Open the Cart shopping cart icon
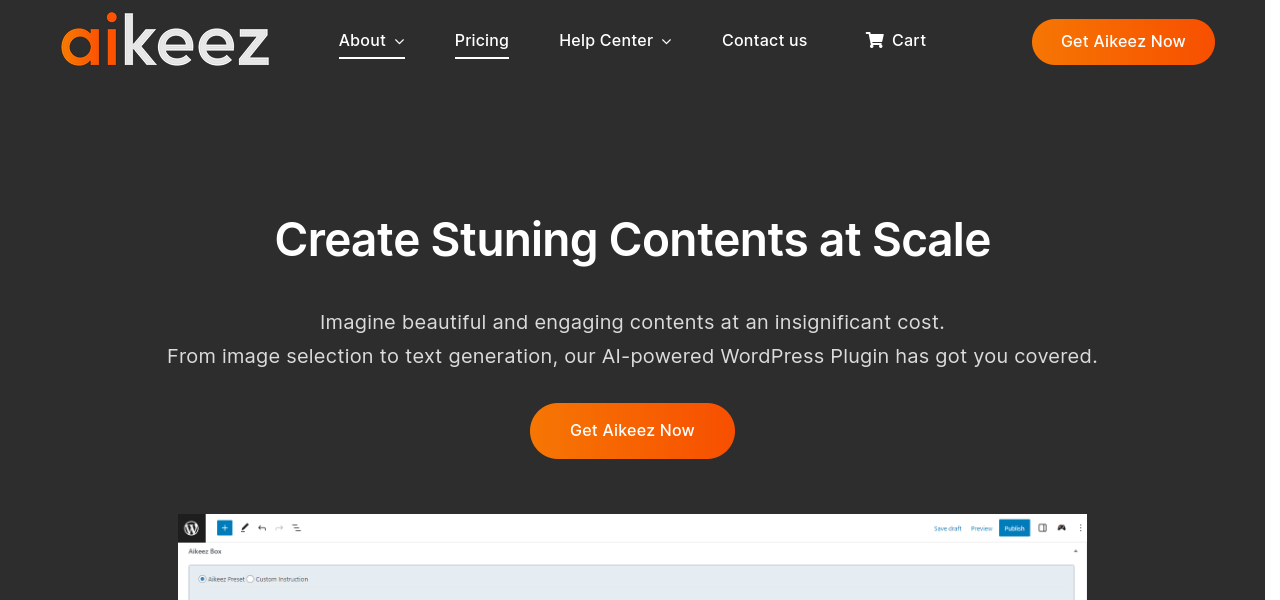The image size is (1280, 600). point(875,40)
